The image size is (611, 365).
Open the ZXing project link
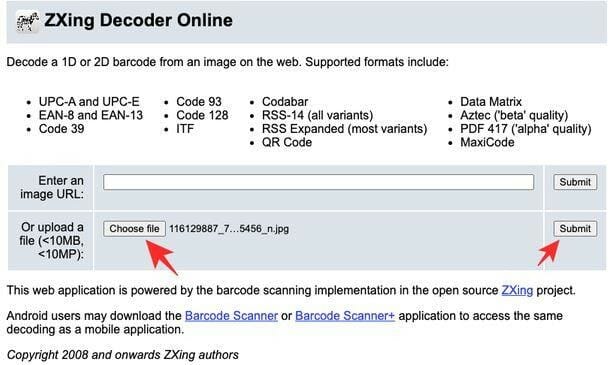[517, 291]
